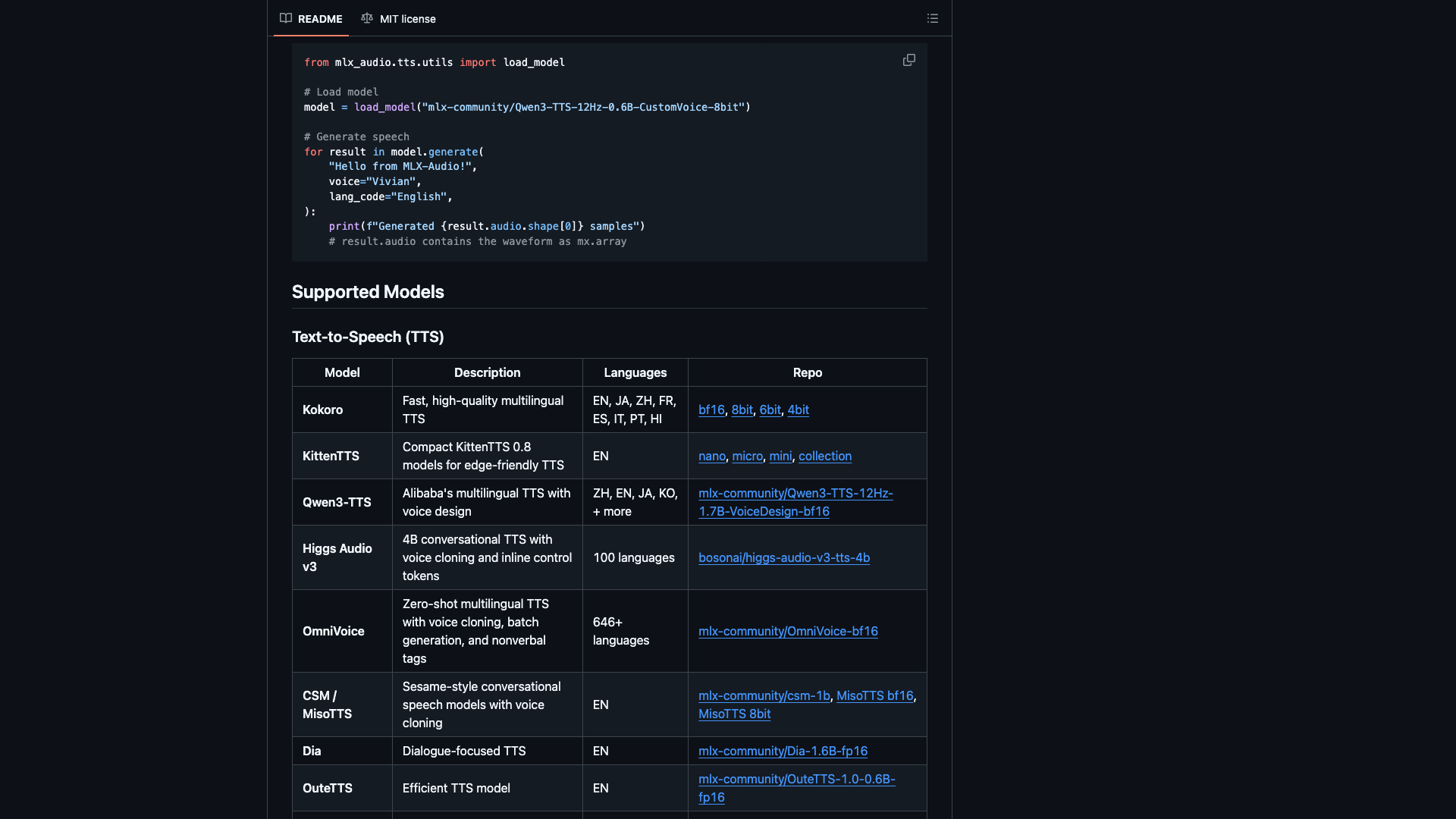Open the Kokoro 6bit repo link
Screen dimensions: 1456x819
pyautogui.click(x=770, y=409)
